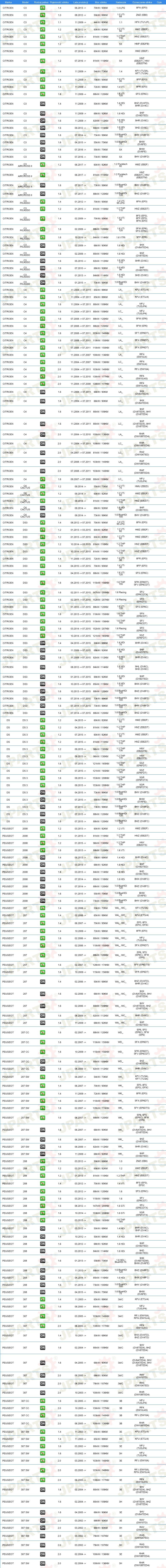Click the Nadwozie column header
This screenshot has height=1568, width=166.
121,2
